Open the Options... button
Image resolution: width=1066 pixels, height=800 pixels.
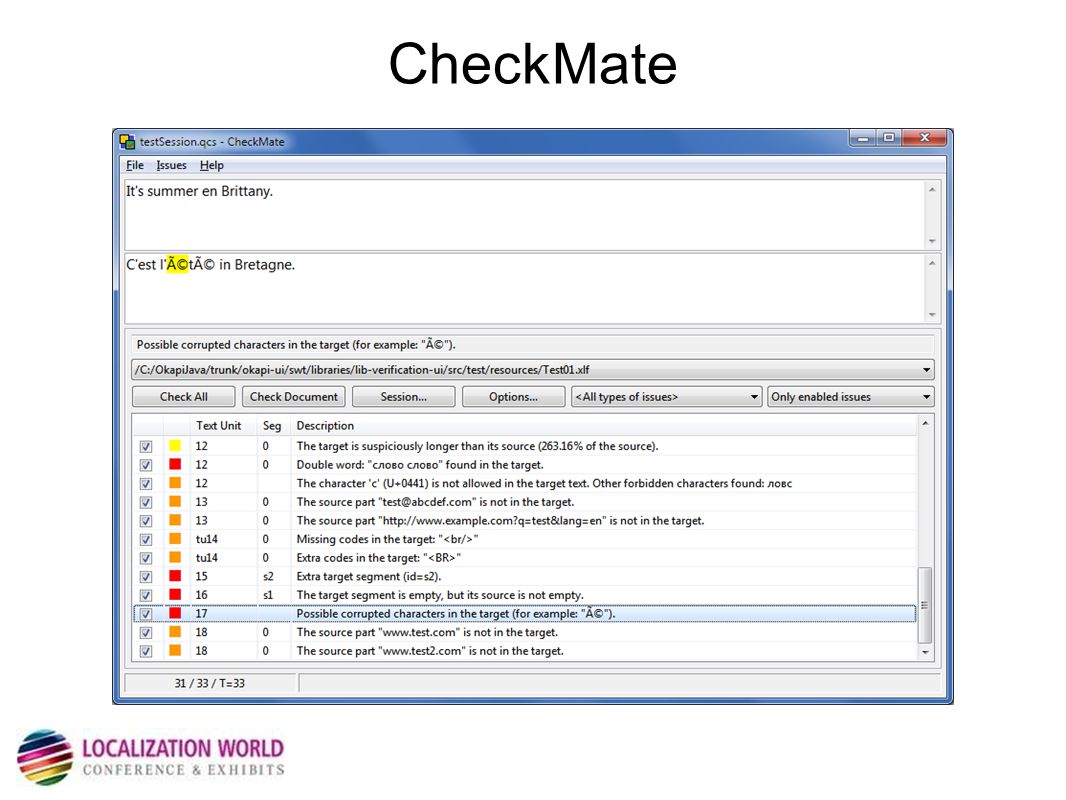[513, 396]
